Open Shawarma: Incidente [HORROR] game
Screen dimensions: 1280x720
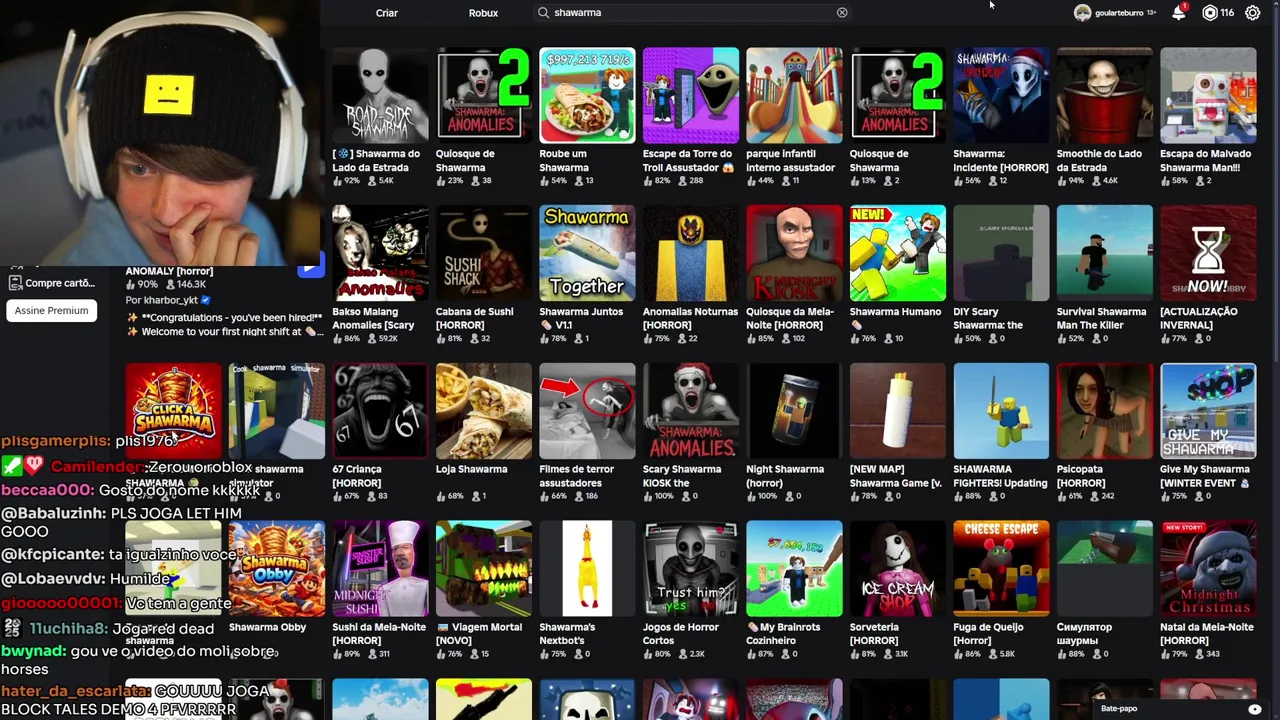[1001, 95]
